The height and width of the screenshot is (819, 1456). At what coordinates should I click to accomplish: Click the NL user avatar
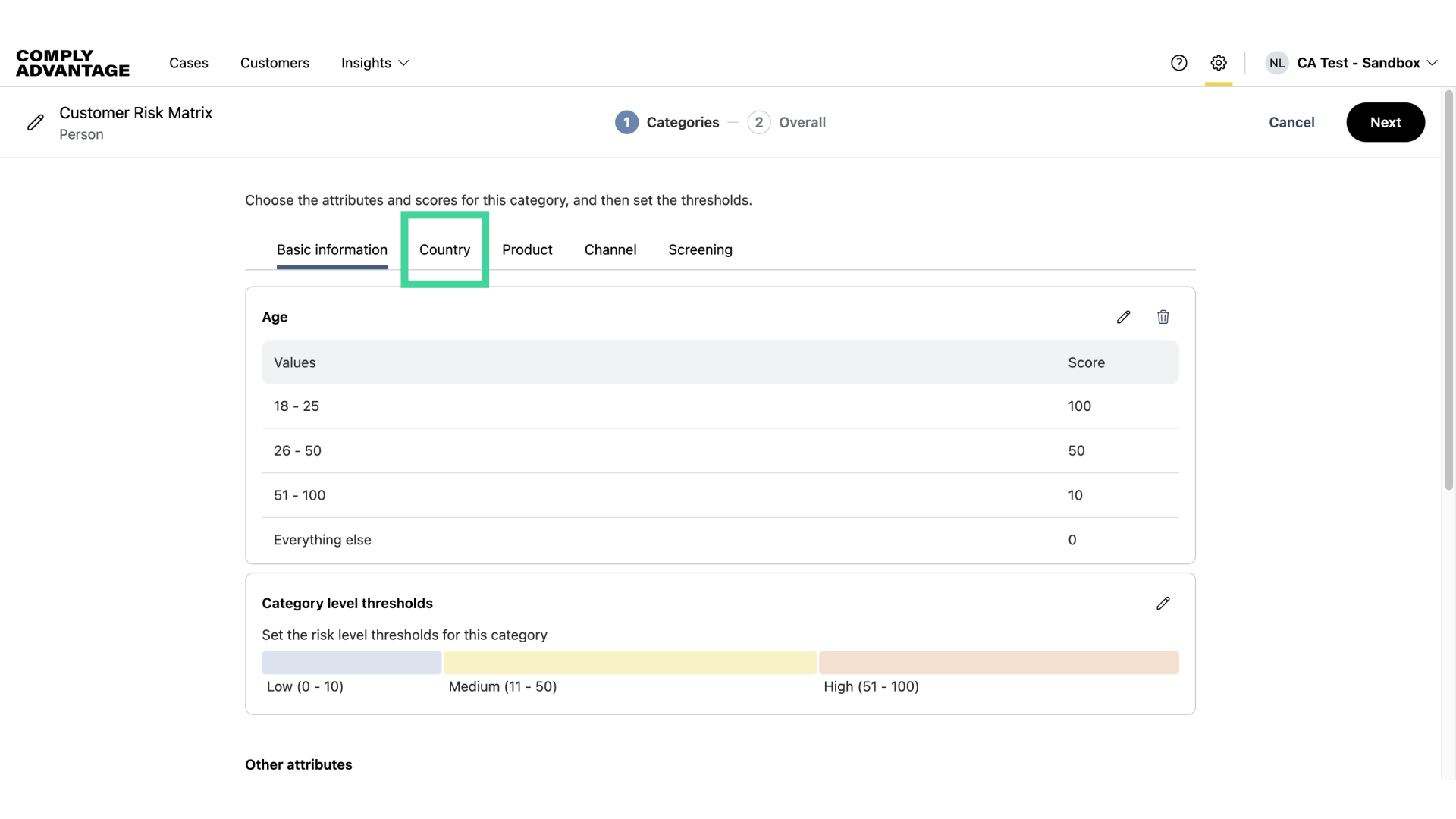1277,63
